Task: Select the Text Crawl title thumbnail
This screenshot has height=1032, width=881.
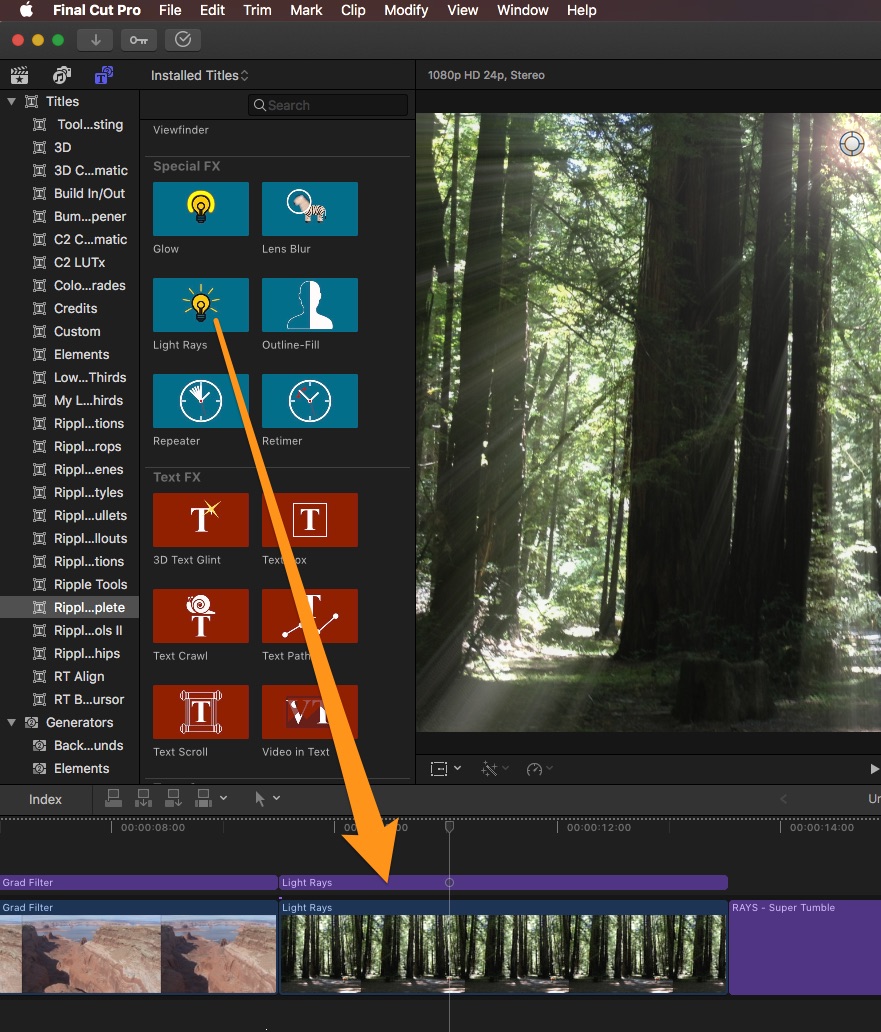Action: tap(201, 616)
